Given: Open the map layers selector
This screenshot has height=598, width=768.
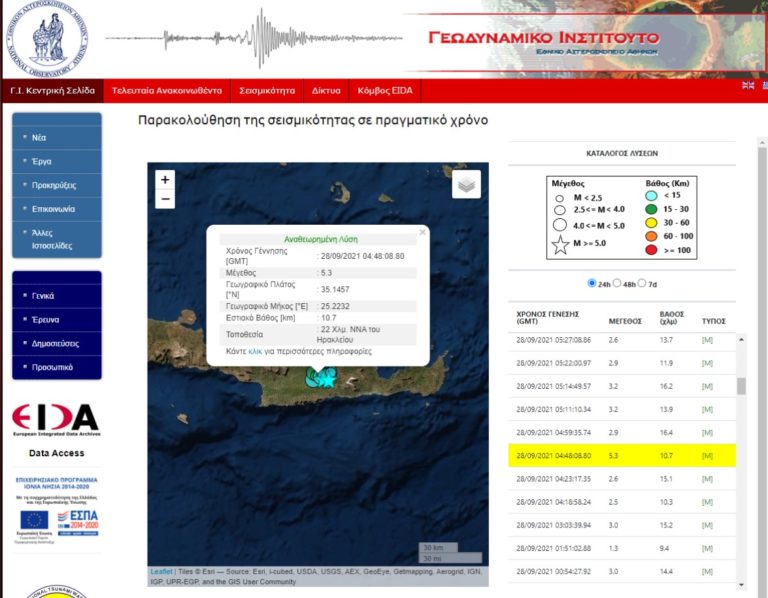Looking at the screenshot, I should tap(466, 184).
